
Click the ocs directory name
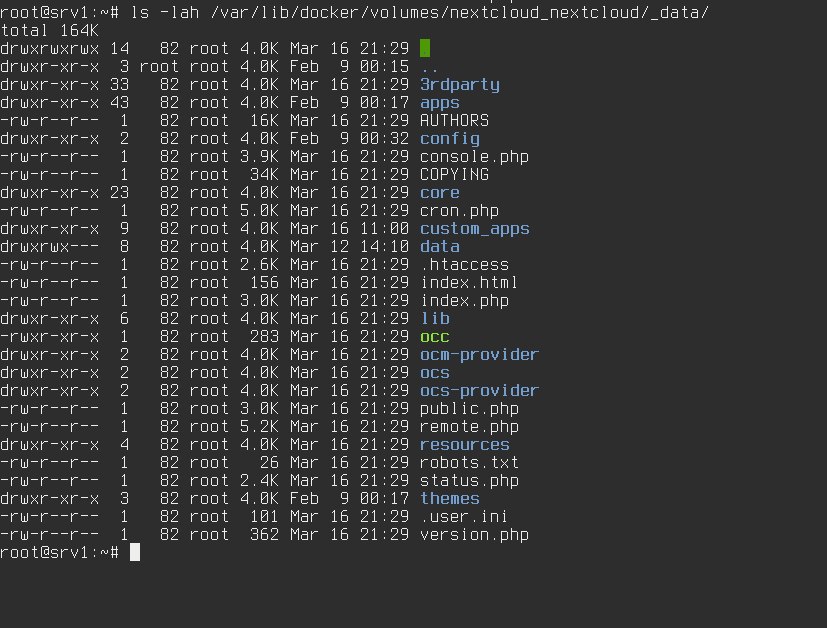435,372
